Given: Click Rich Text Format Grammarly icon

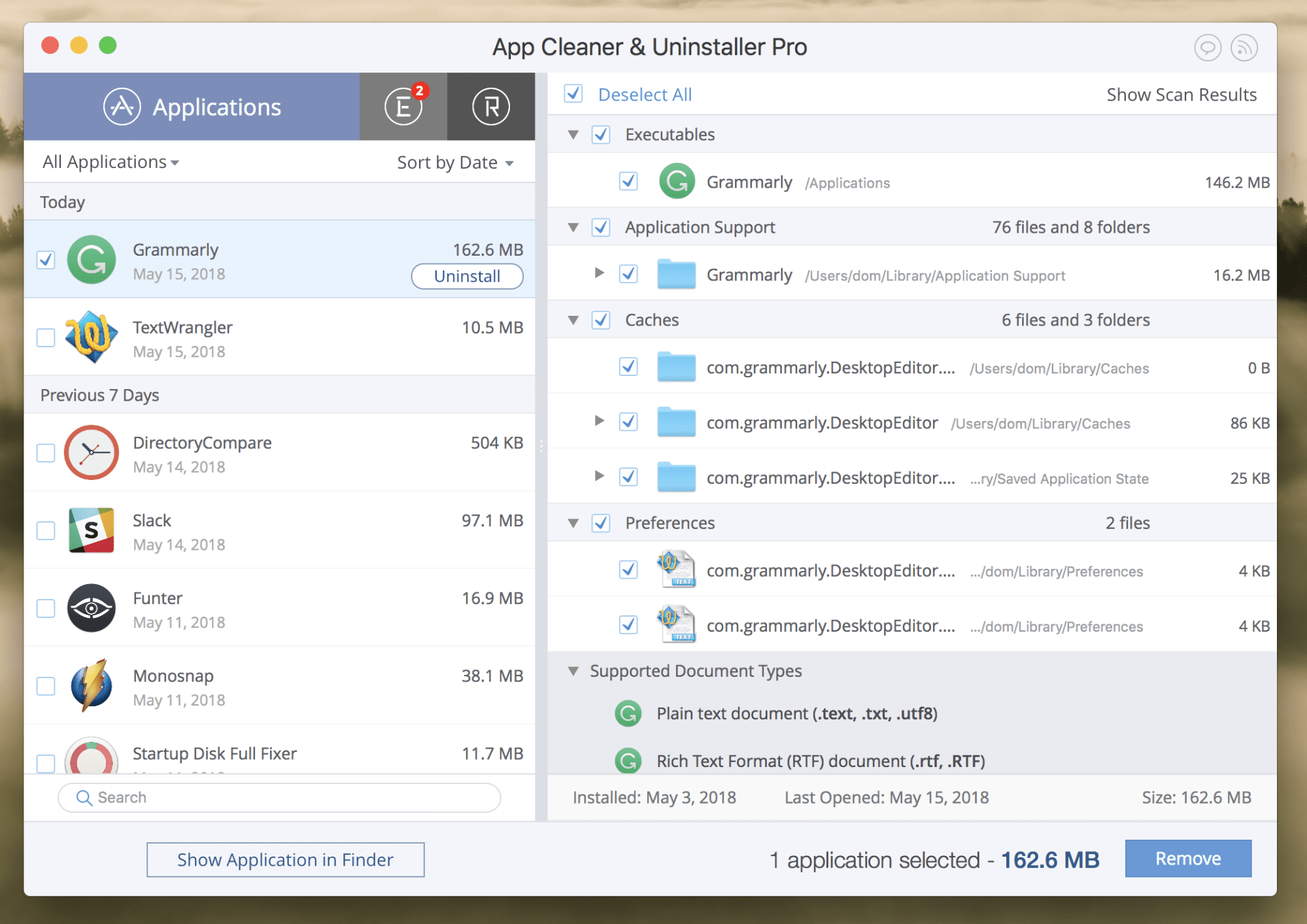Looking at the screenshot, I should tap(628, 761).
